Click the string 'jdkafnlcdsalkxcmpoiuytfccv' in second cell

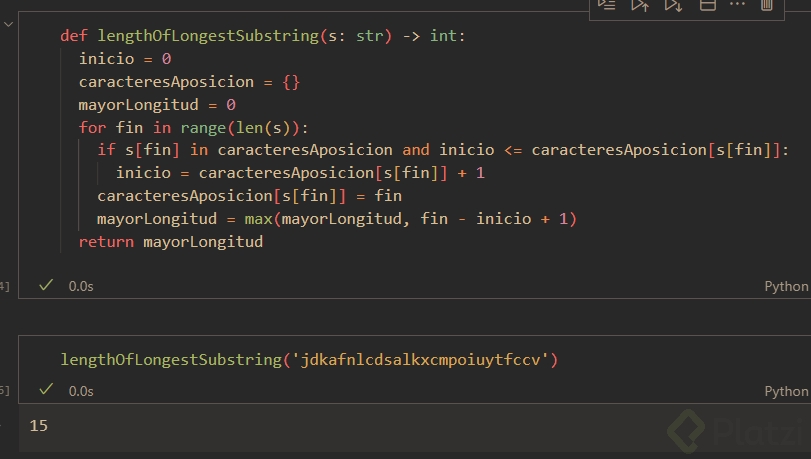pos(420,360)
